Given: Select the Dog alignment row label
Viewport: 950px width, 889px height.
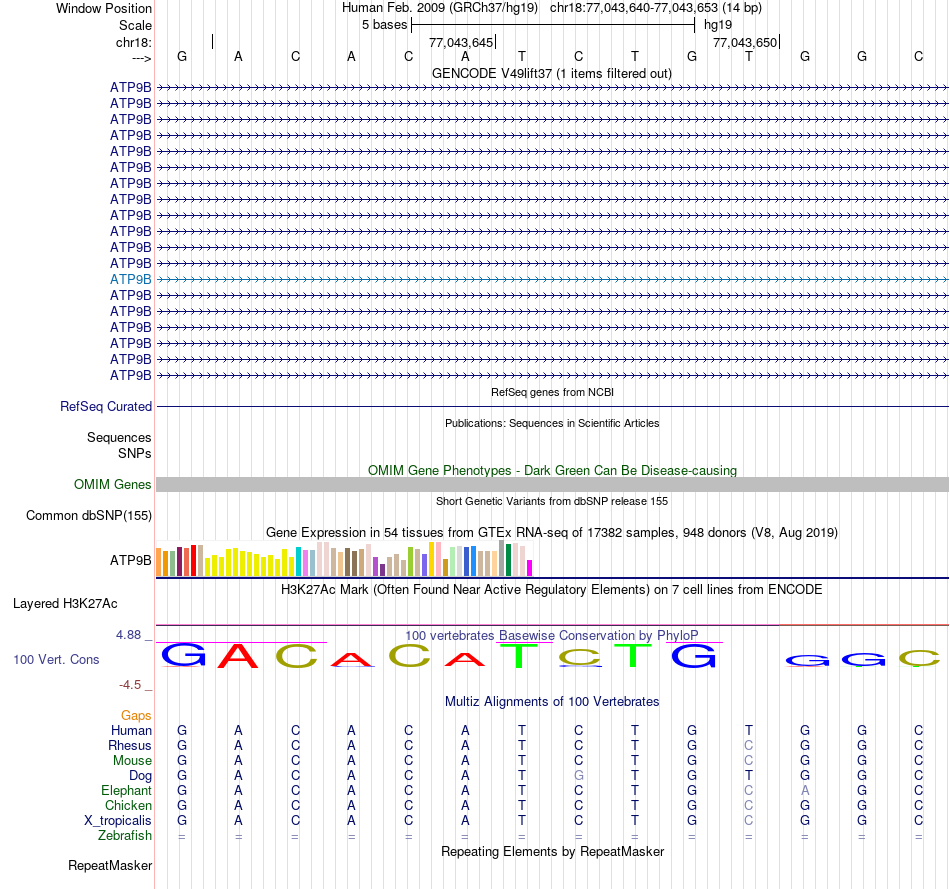Looking at the screenshot, I should (140, 776).
